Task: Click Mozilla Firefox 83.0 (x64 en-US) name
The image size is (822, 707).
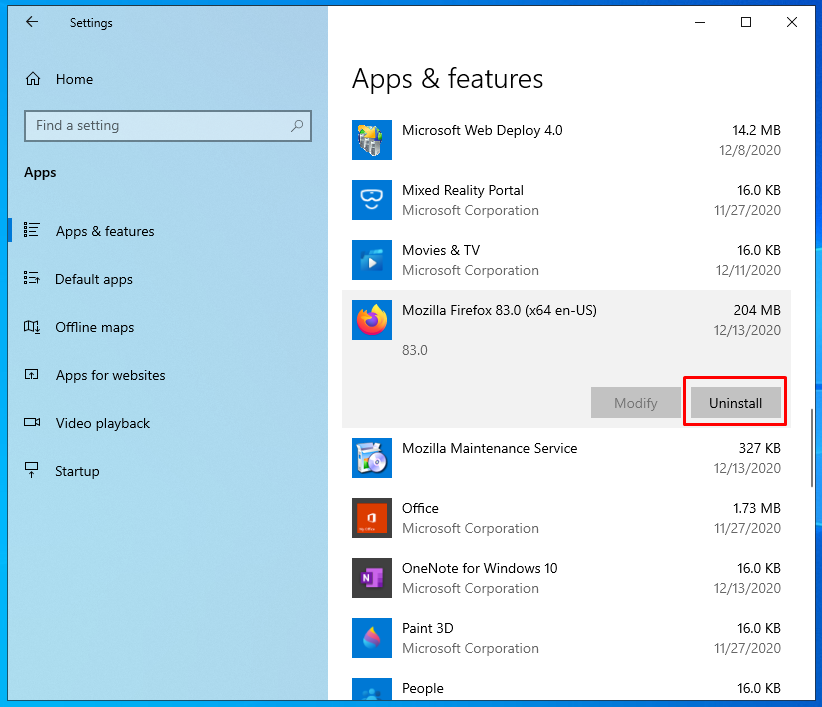Action: point(499,310)
